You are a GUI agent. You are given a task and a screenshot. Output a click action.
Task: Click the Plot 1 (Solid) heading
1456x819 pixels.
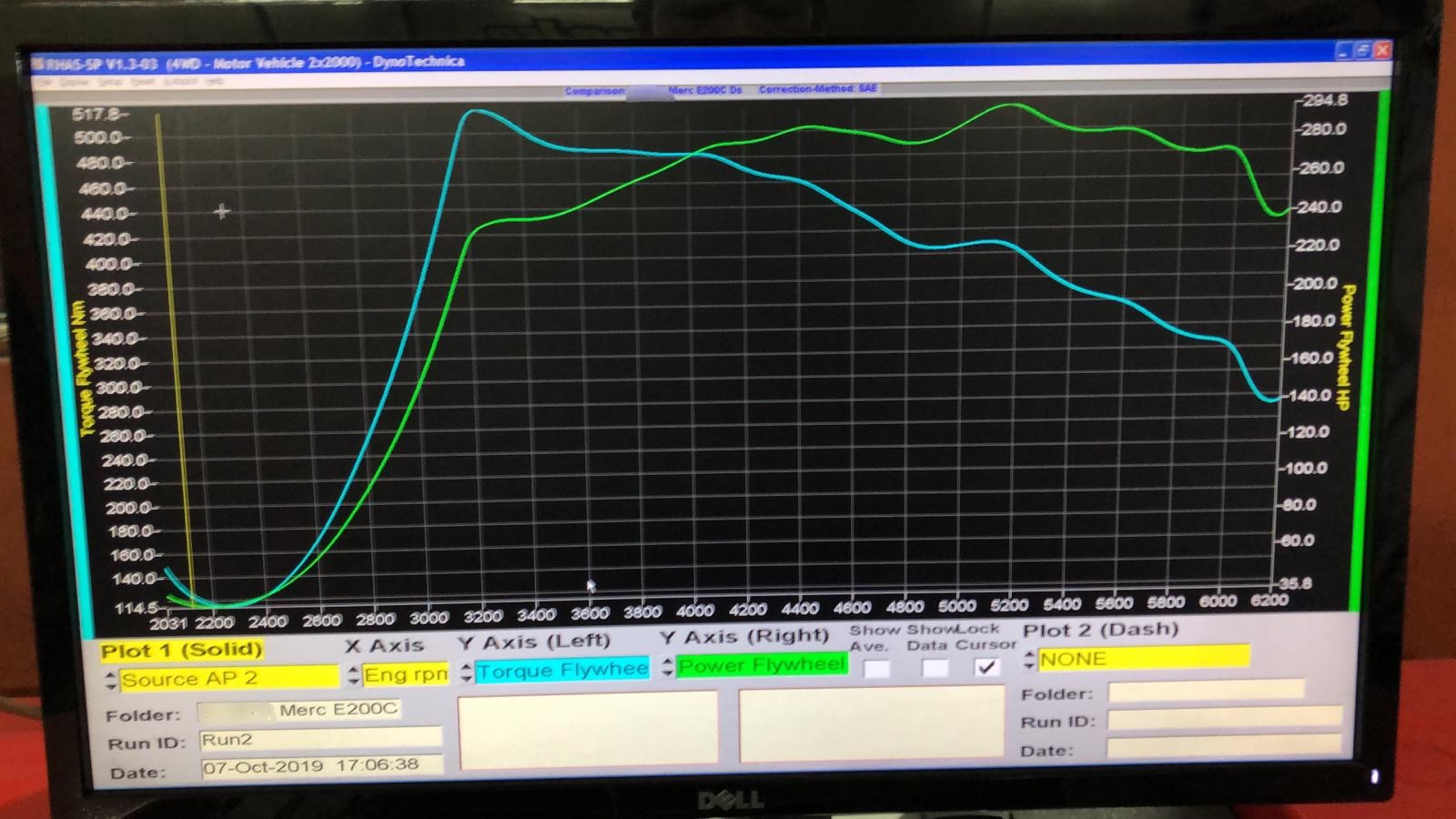click(182, 651)
